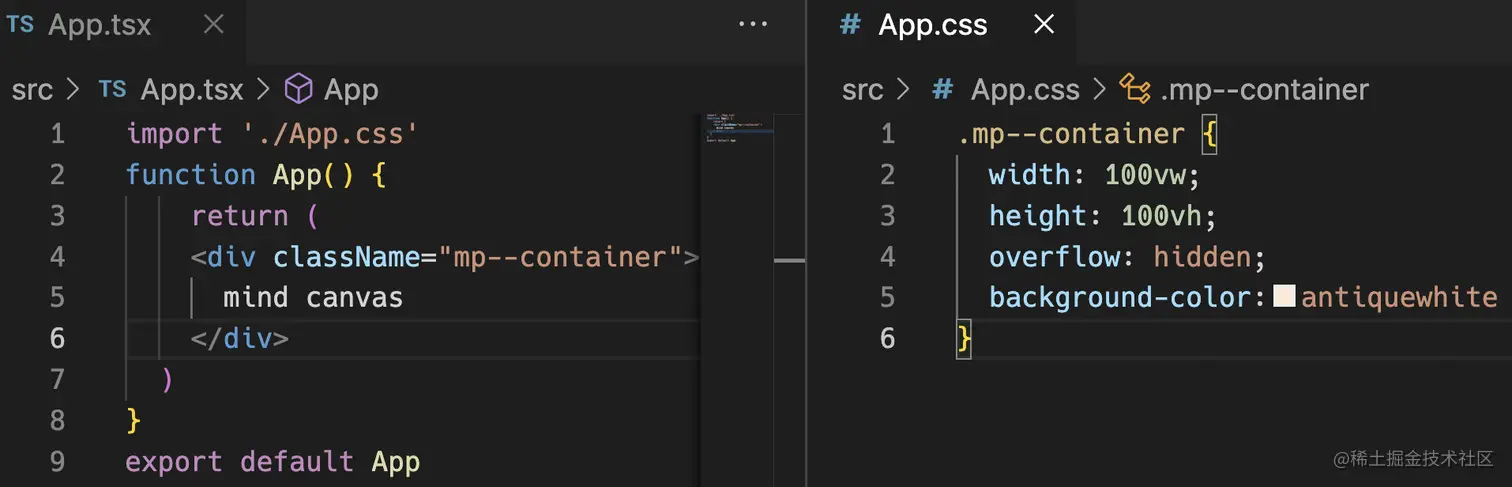Click the App.tsx file name in breadcrumb
Screen dimensions: 1512x487
pyautogui.click(x=192, y=90)
